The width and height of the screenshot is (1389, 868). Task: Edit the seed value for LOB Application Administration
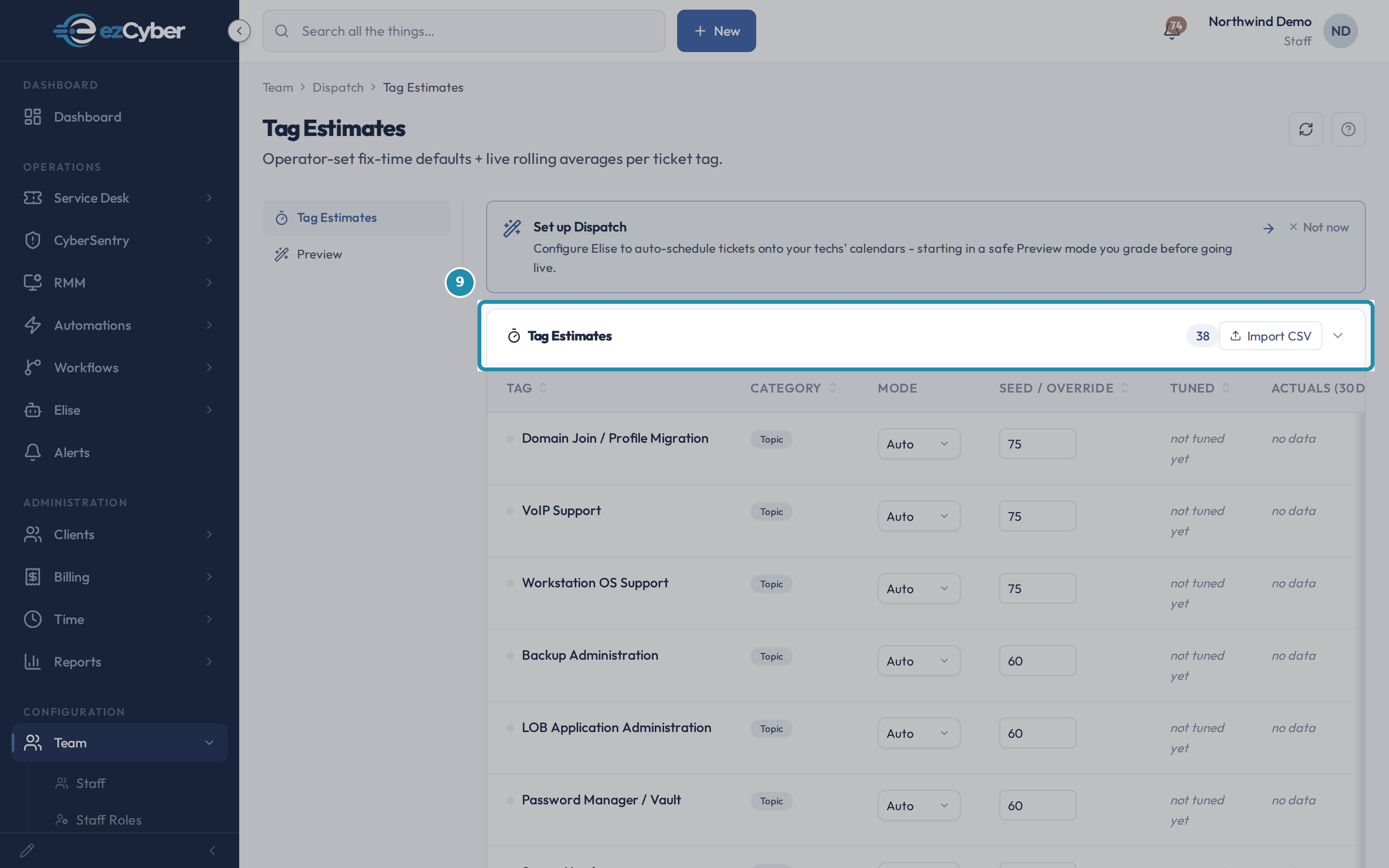pyautogui.click(x=1037, y=733)
